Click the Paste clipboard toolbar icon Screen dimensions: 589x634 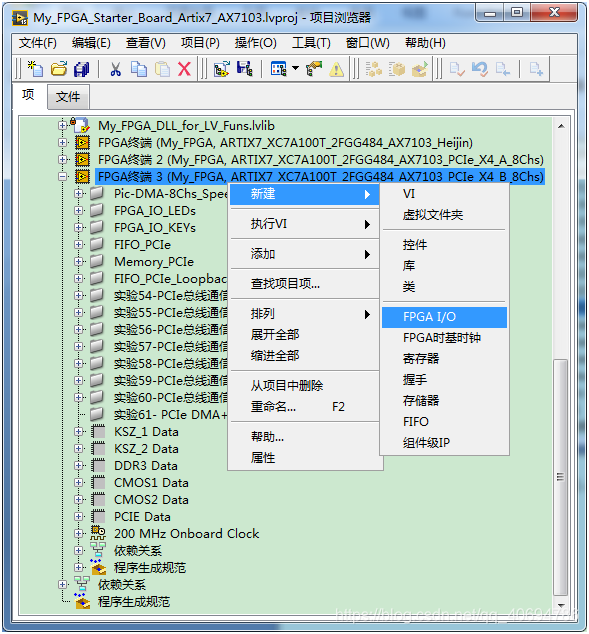[x=162, y=69]
